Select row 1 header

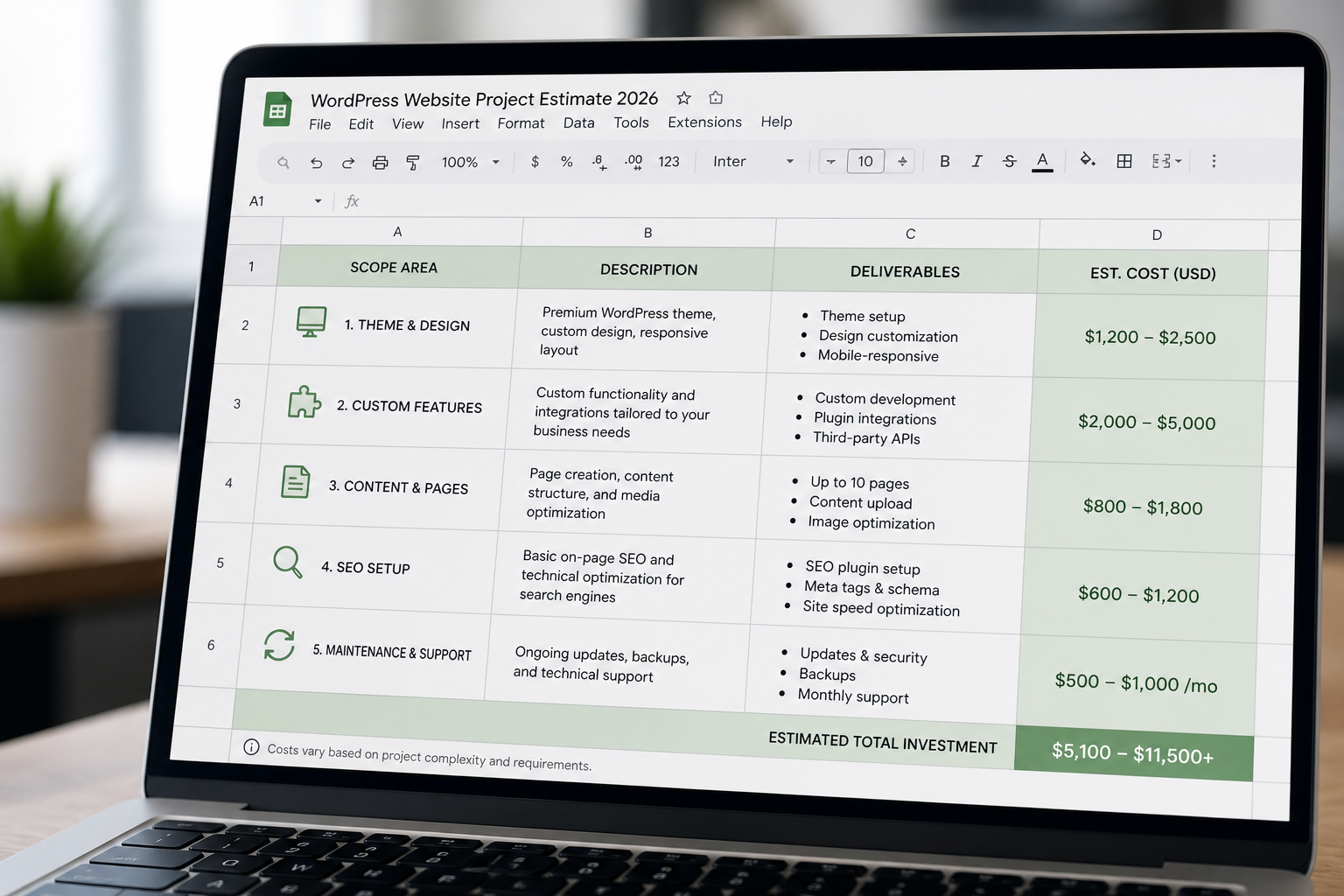pos(251,266)
